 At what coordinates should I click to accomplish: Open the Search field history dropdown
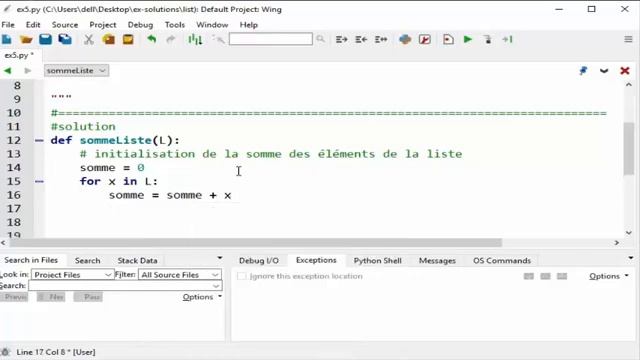point(216,286)
